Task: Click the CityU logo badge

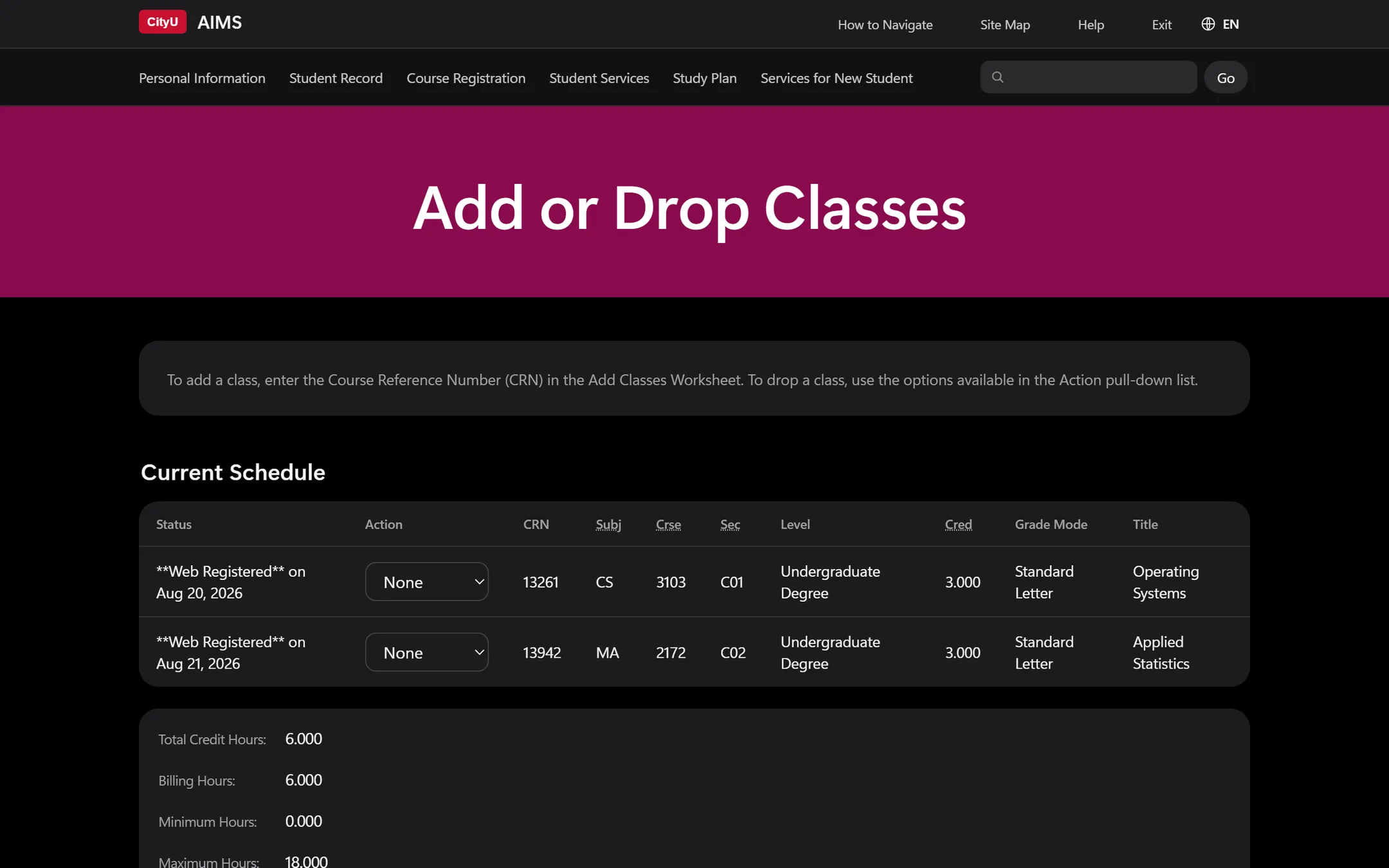Action: point(163,22)
